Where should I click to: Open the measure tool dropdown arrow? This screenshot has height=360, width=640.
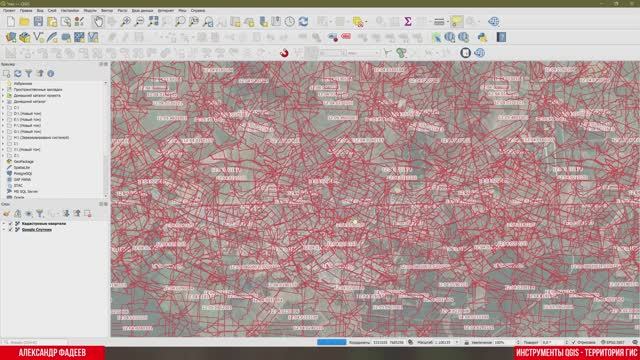(x=448, y=22)
